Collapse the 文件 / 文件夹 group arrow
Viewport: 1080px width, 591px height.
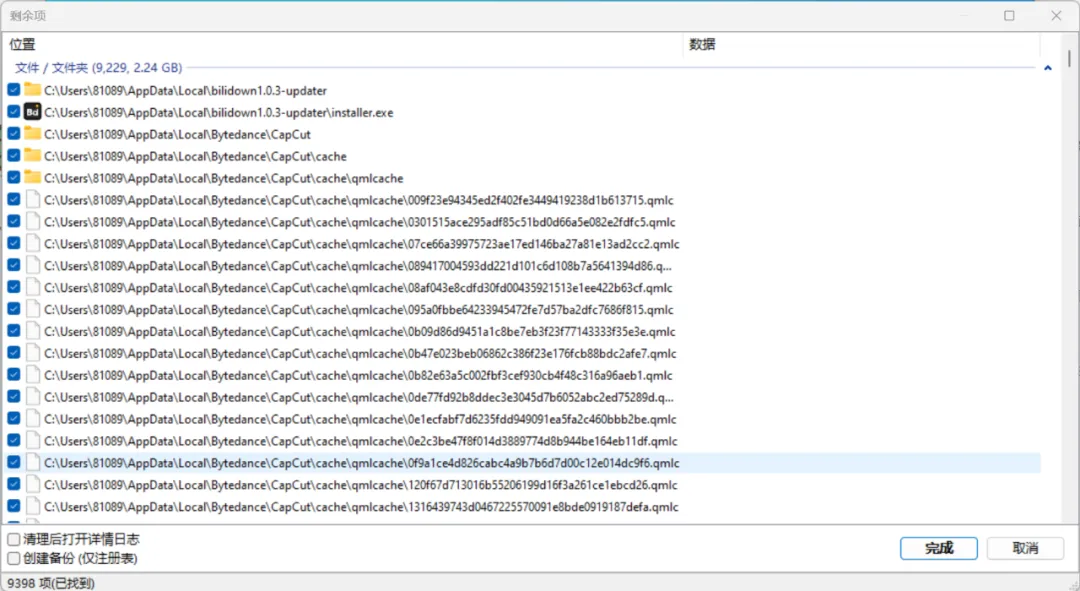click(1048, 68)
